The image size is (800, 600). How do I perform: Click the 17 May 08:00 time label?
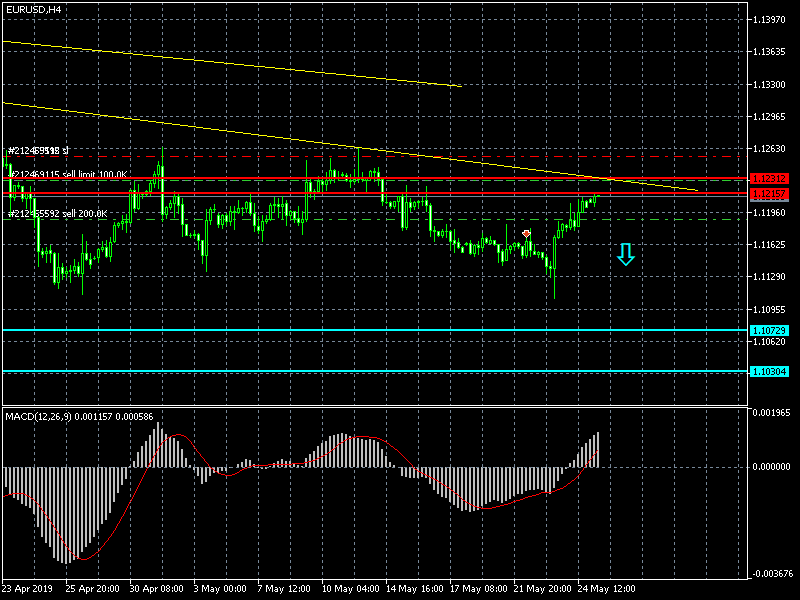[479, 589]
